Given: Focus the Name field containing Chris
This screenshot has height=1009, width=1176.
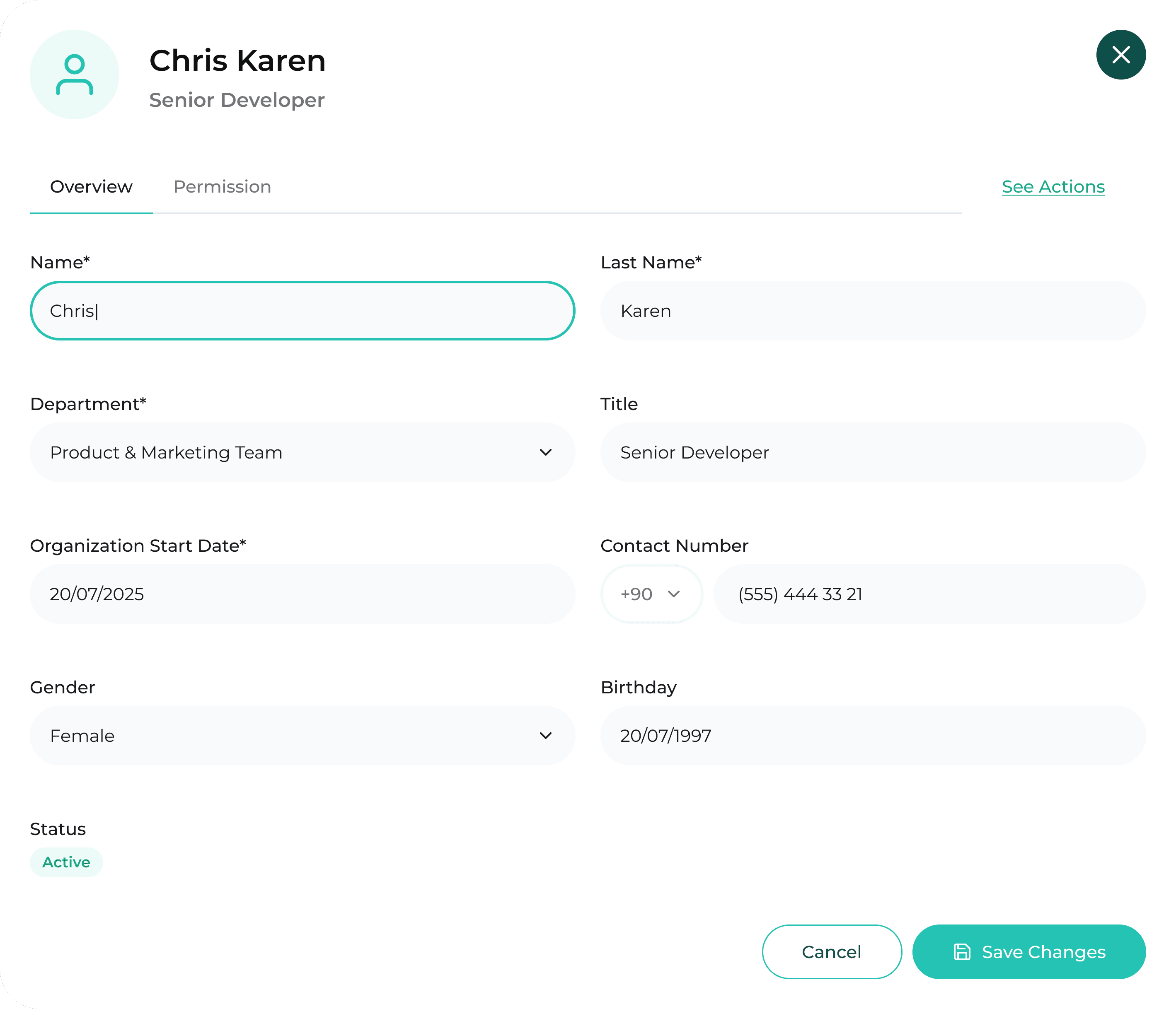Looking at the screenshot, I should coord(302,311).
